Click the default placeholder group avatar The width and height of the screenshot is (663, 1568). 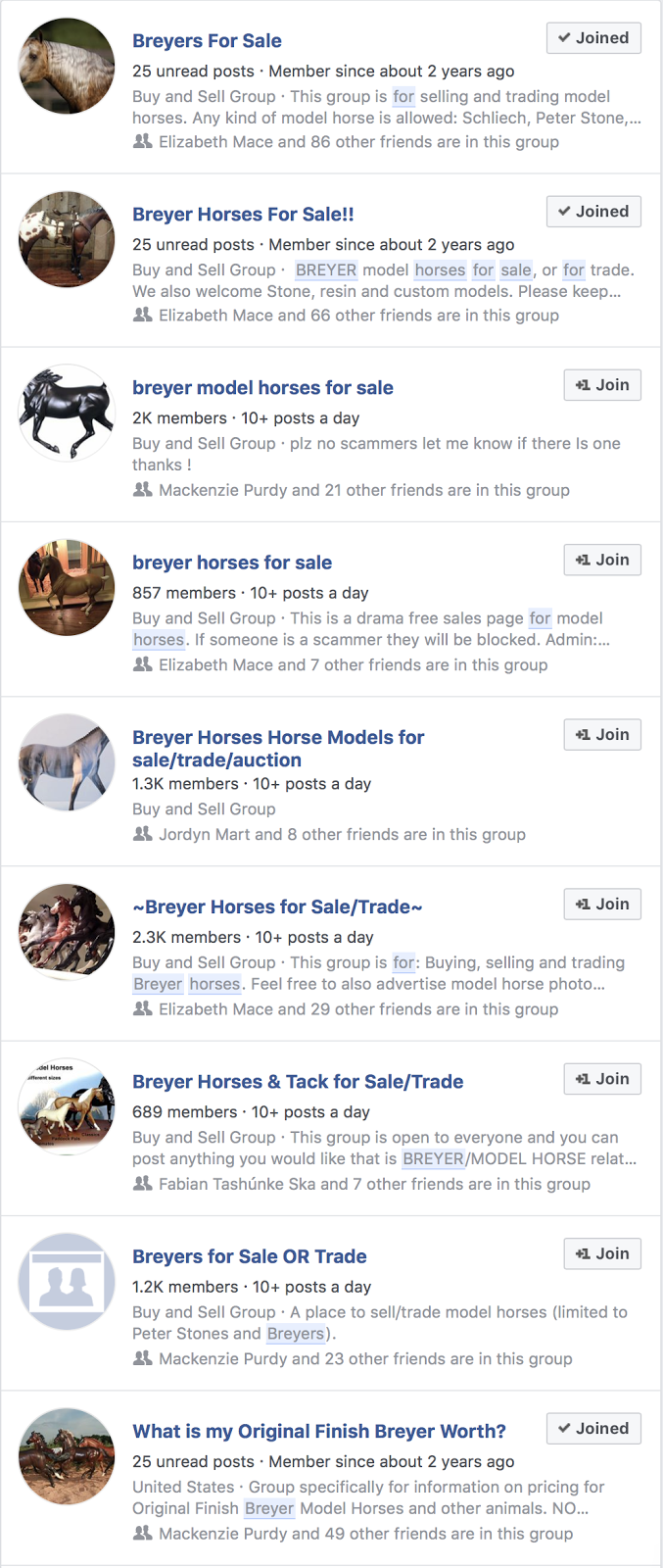[67, 1281]
